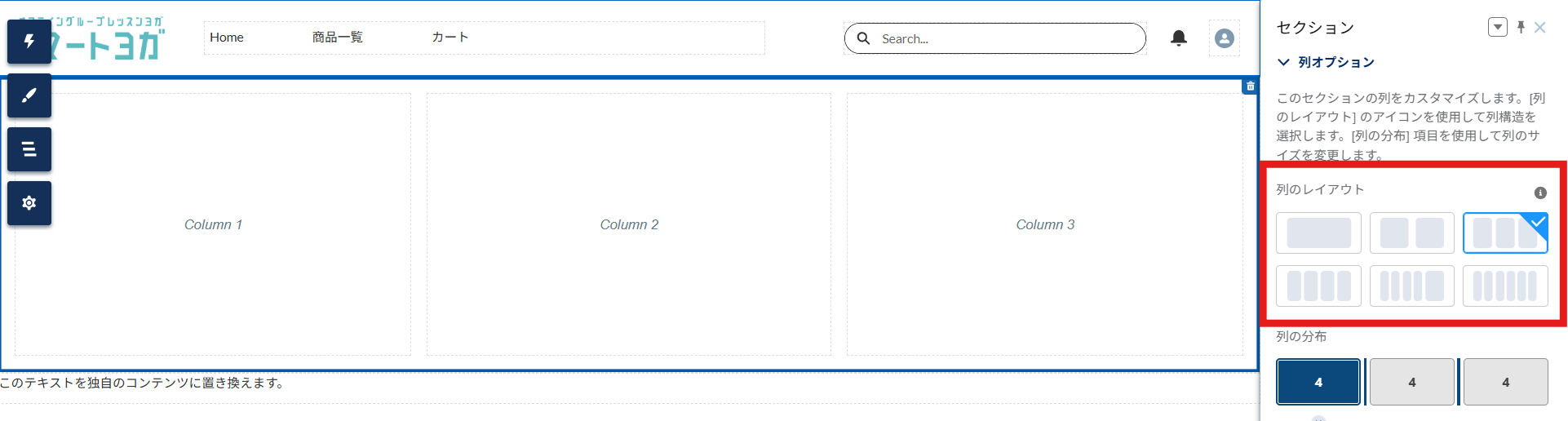Open the lightning bolt components panel
Screen dimensions: 1568x421
pyautogui.click(x=29, y=42)
